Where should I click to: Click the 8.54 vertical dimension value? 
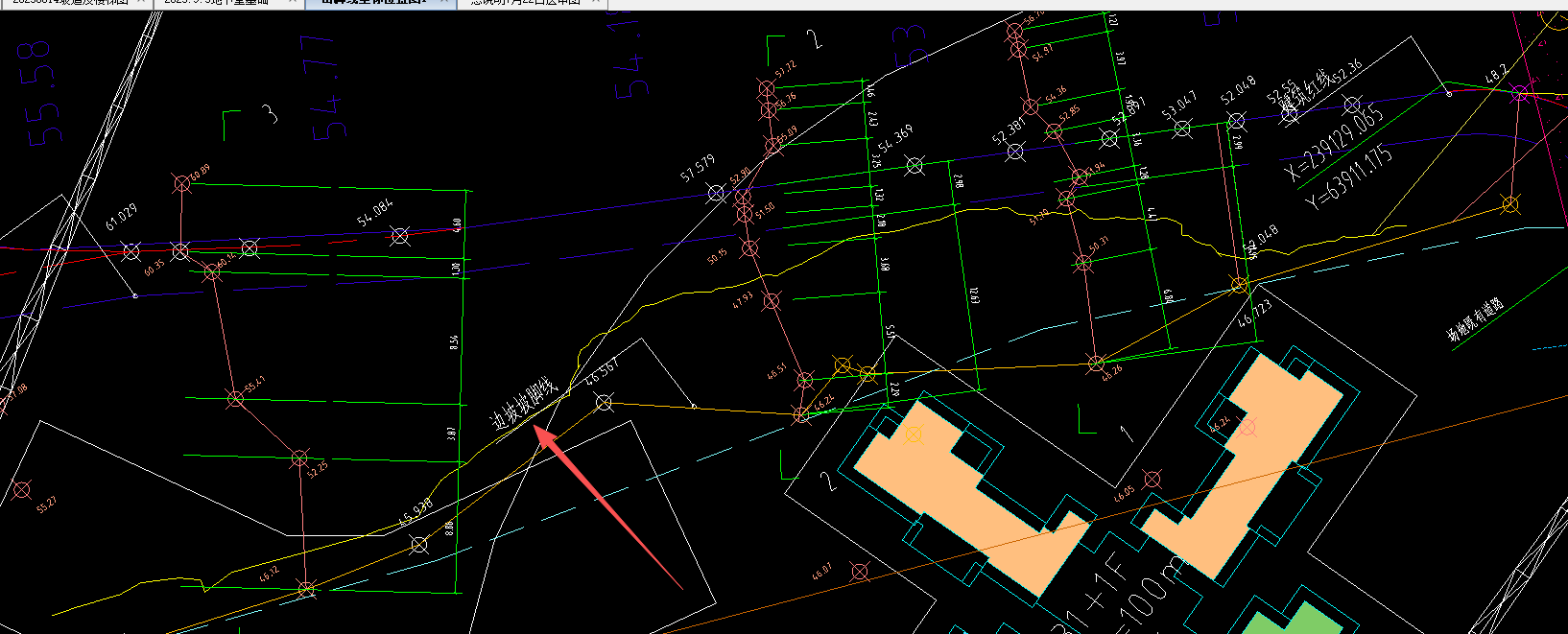pyautogui.click(x=454, y=341)
